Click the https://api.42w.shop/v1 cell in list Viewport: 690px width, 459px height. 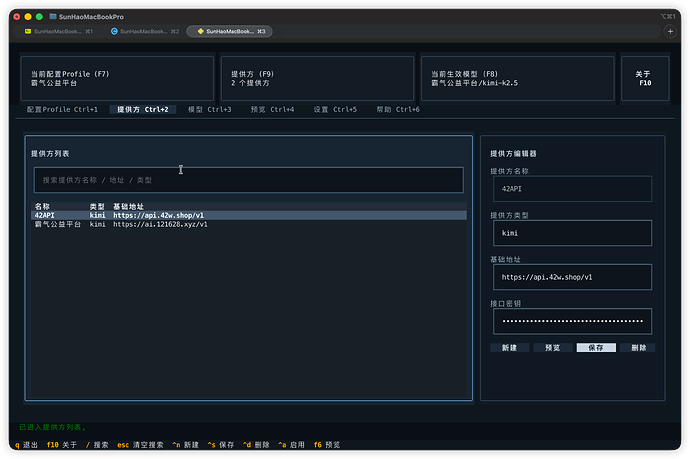coord(158,215)
